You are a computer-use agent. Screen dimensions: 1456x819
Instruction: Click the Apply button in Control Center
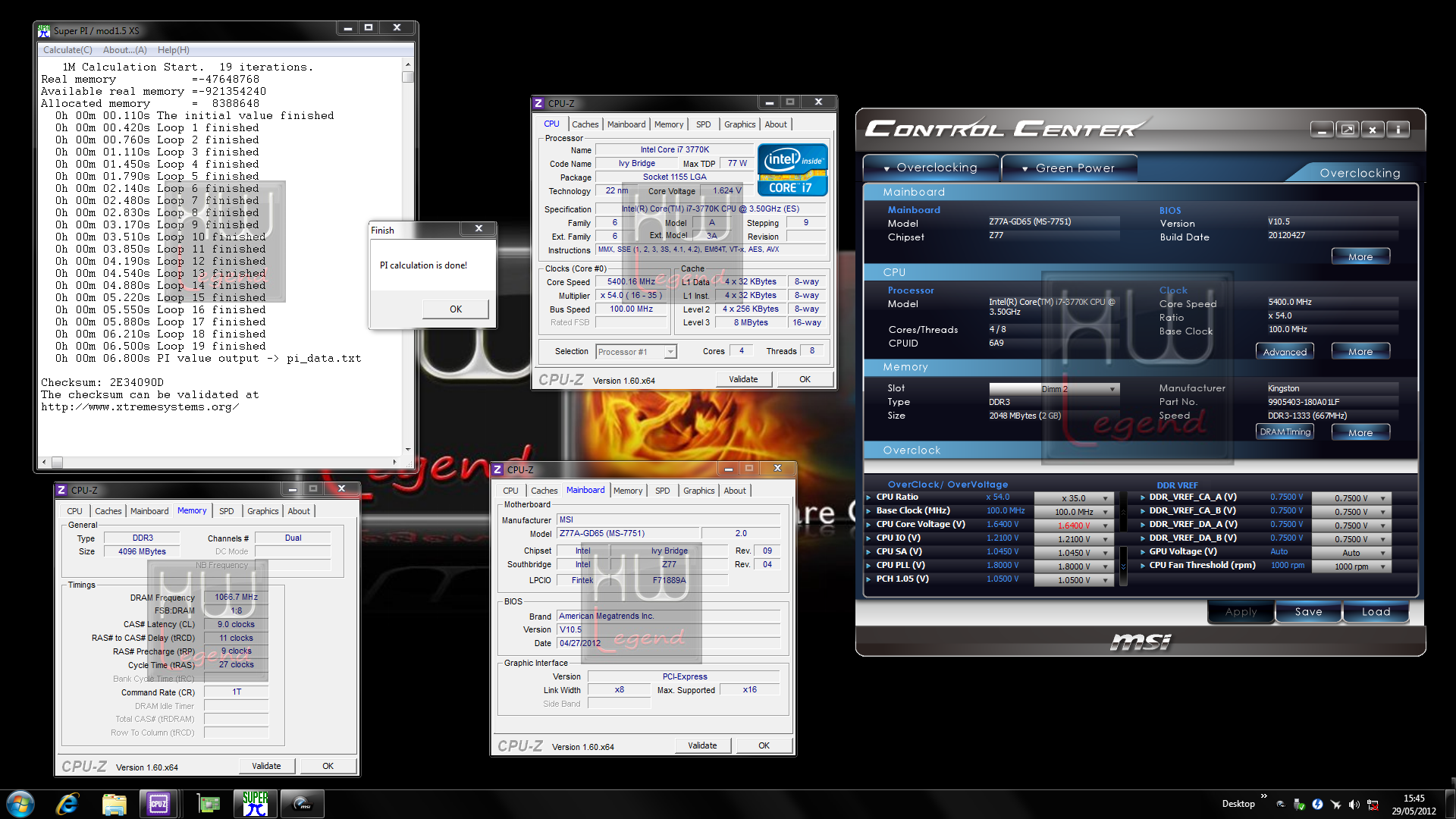click(1241, 612)
